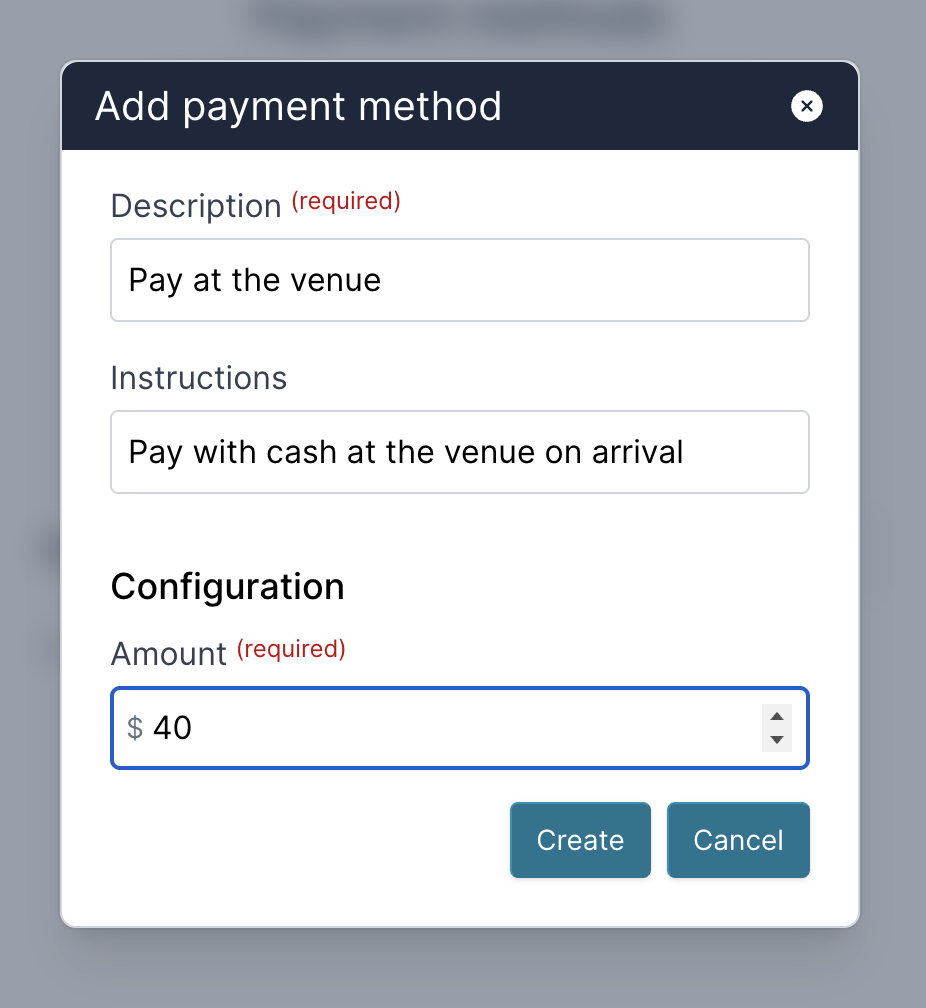Click the 'Pay at the venue' text
Image resolution: width=926 pixels, height=1008 pixels.
(x=255, y=280)
